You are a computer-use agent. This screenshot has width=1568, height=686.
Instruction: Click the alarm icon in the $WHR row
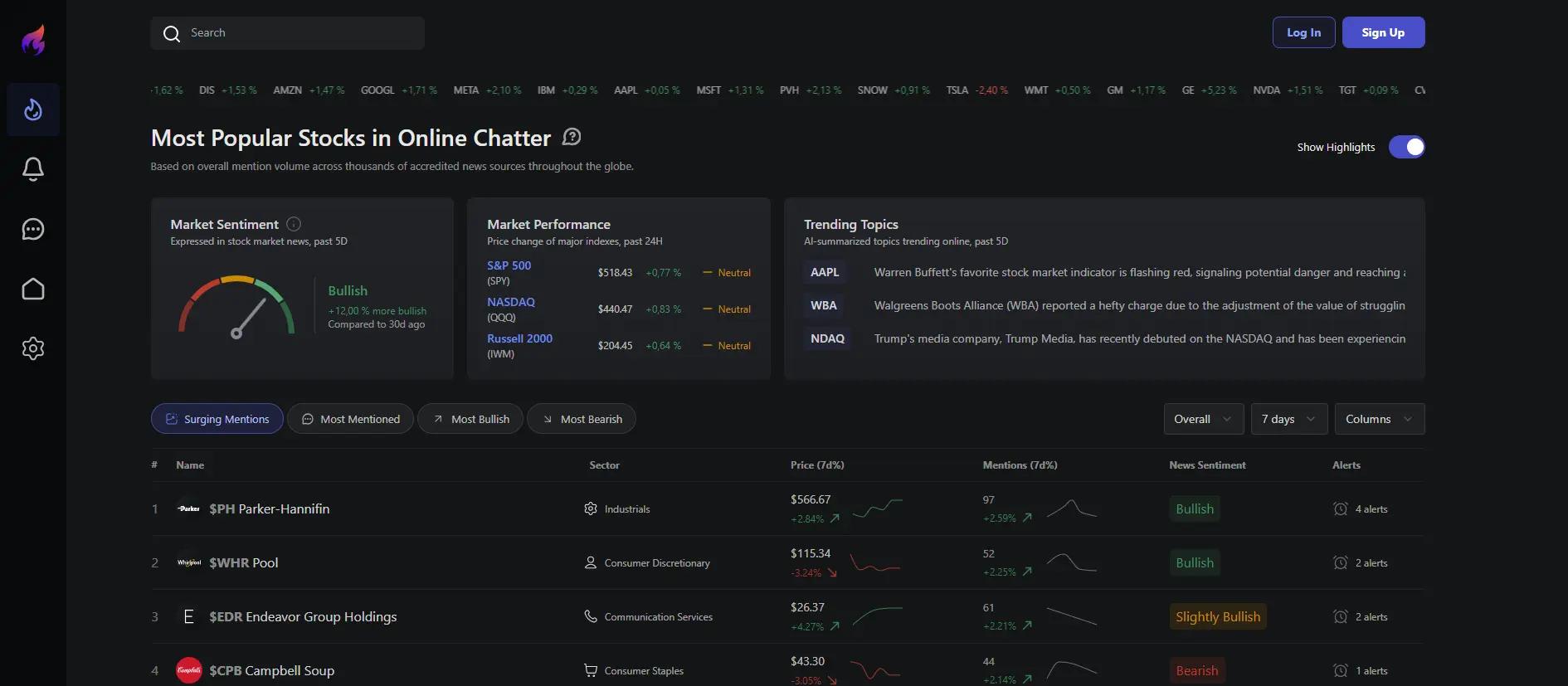(x=1340, y=562)
